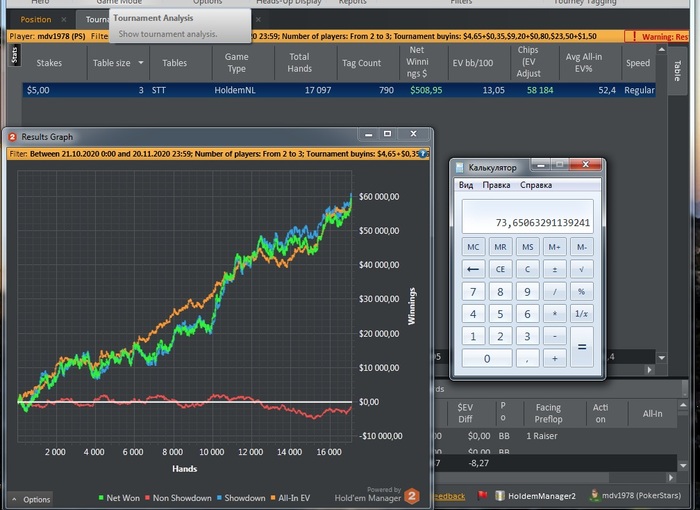Click main table horizontal scroll right arrow
This screenshot has height=510, width=700.
point(650,370)
